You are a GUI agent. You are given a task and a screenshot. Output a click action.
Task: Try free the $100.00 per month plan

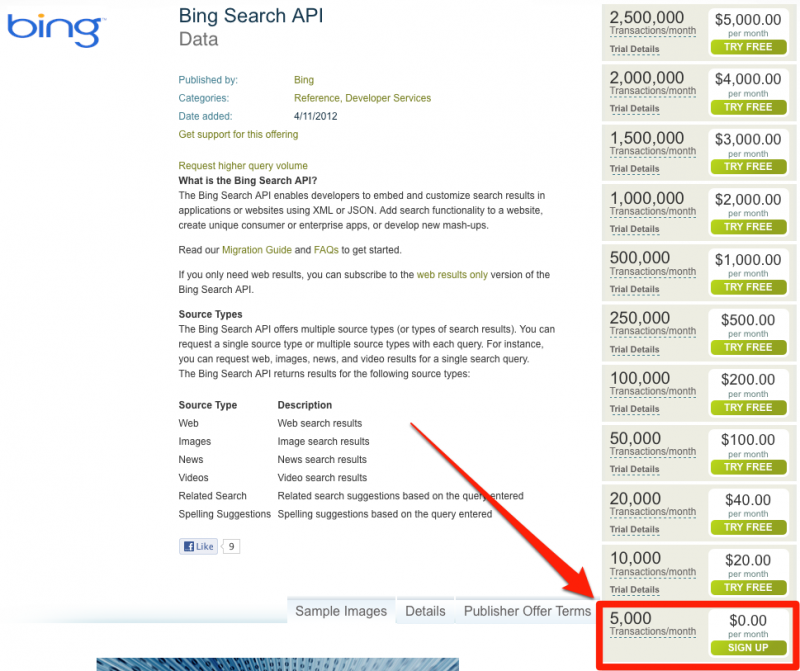748,467
